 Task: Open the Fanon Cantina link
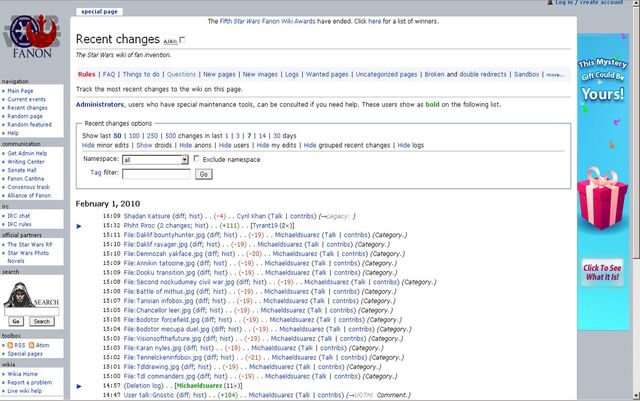26,179
